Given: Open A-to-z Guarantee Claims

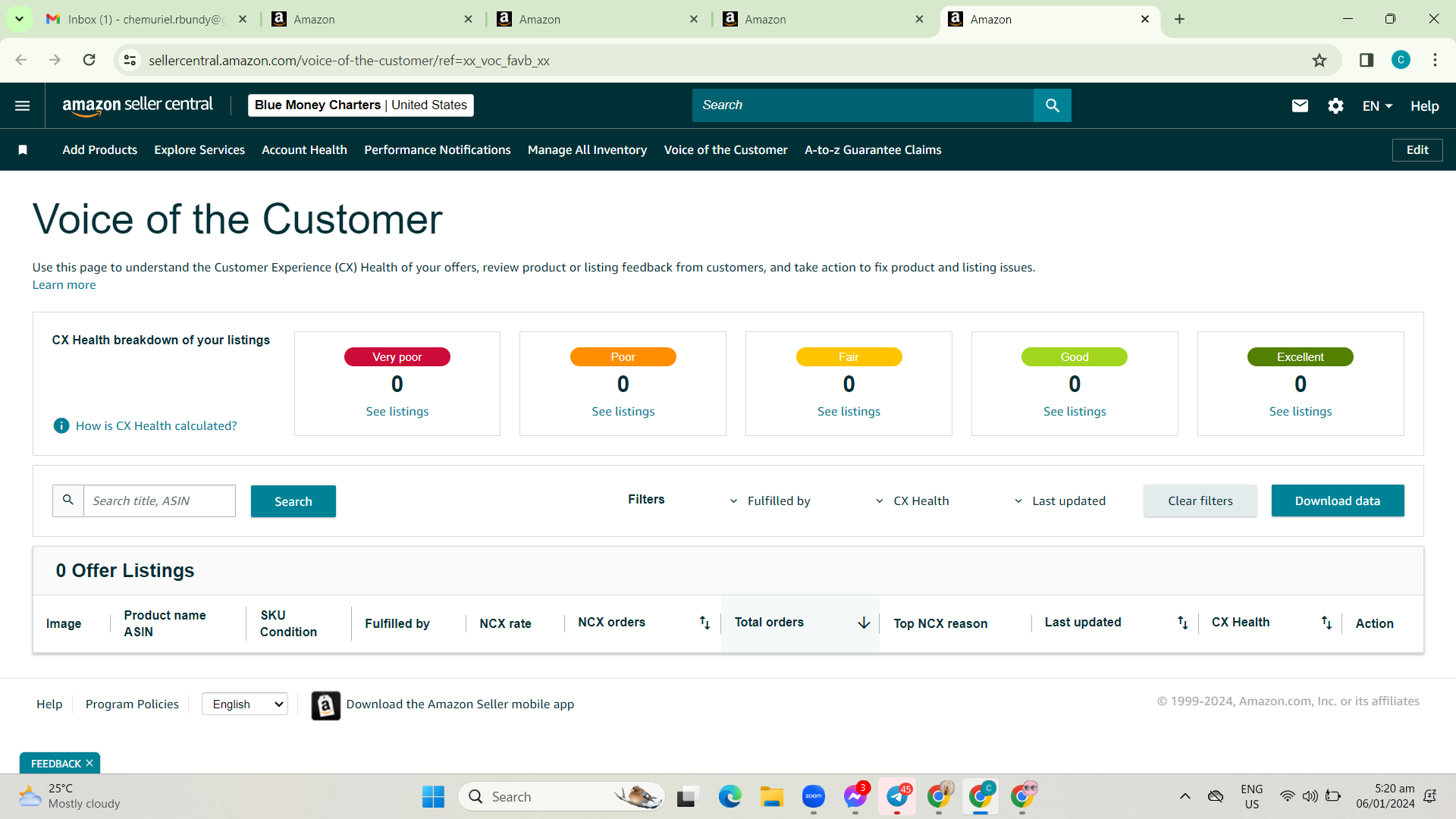Looking at the screenshot, I should tap(873, 150).
